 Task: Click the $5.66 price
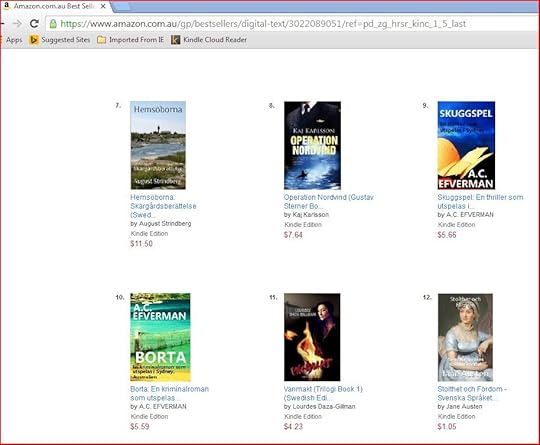coord(447,235)
